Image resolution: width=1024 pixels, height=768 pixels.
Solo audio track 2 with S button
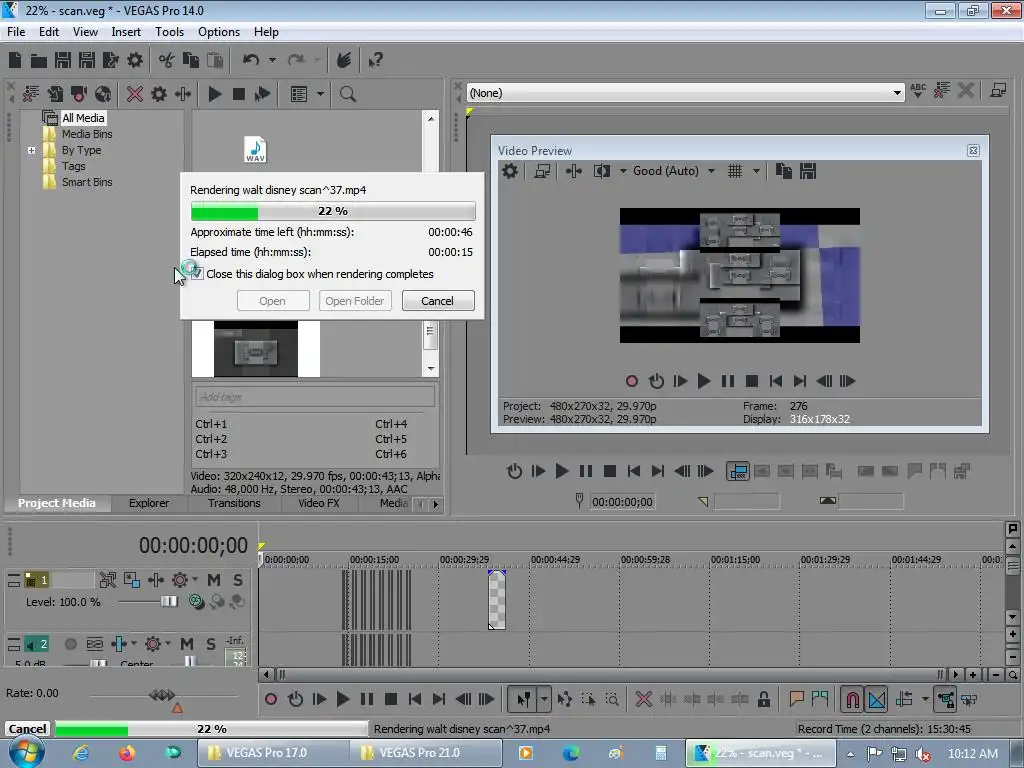tap(210, 644)
